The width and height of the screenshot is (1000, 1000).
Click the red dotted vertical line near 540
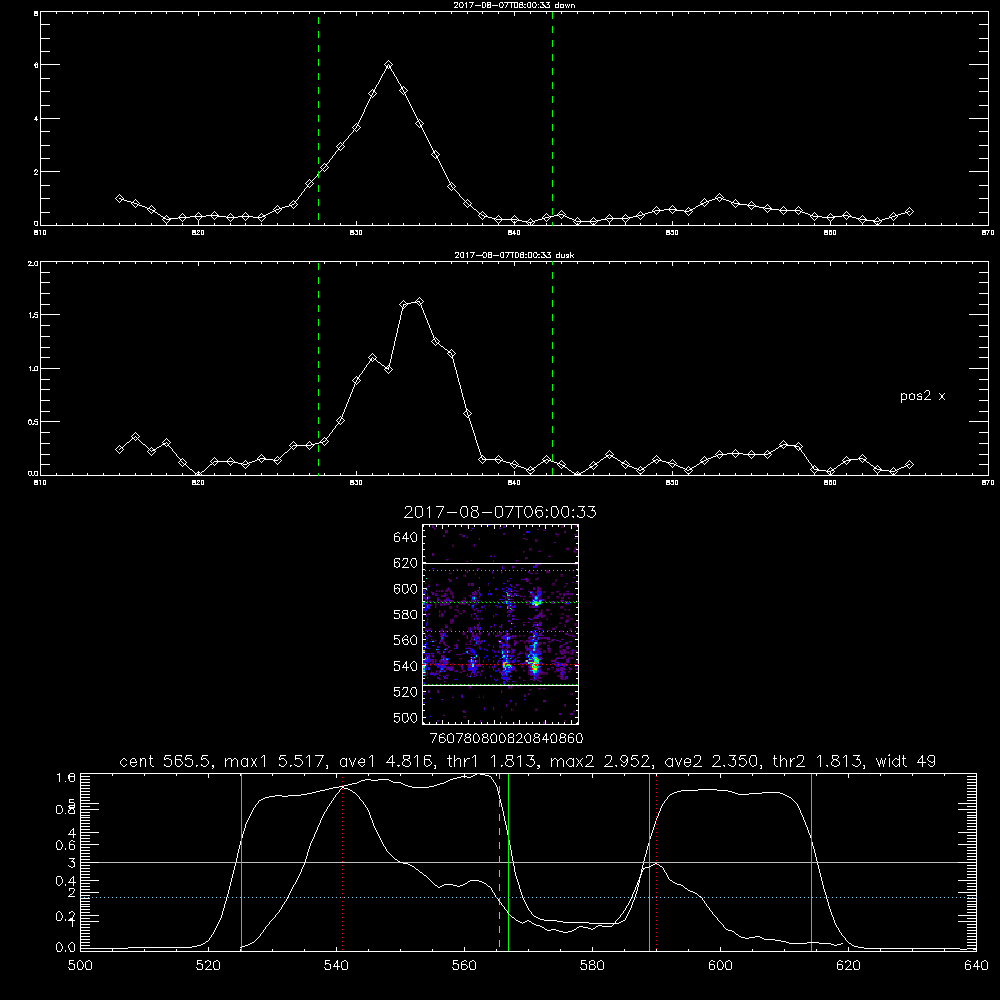[x=342, y=862]
